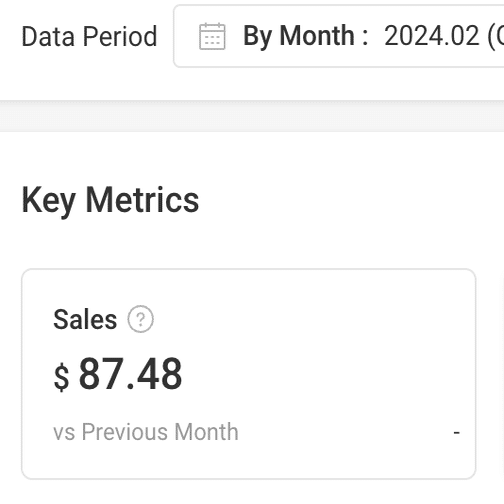The height and width of the screenshot is (504, 504).
Task: Select the 2024.02 date value
Action: click(x=431, y=36)
